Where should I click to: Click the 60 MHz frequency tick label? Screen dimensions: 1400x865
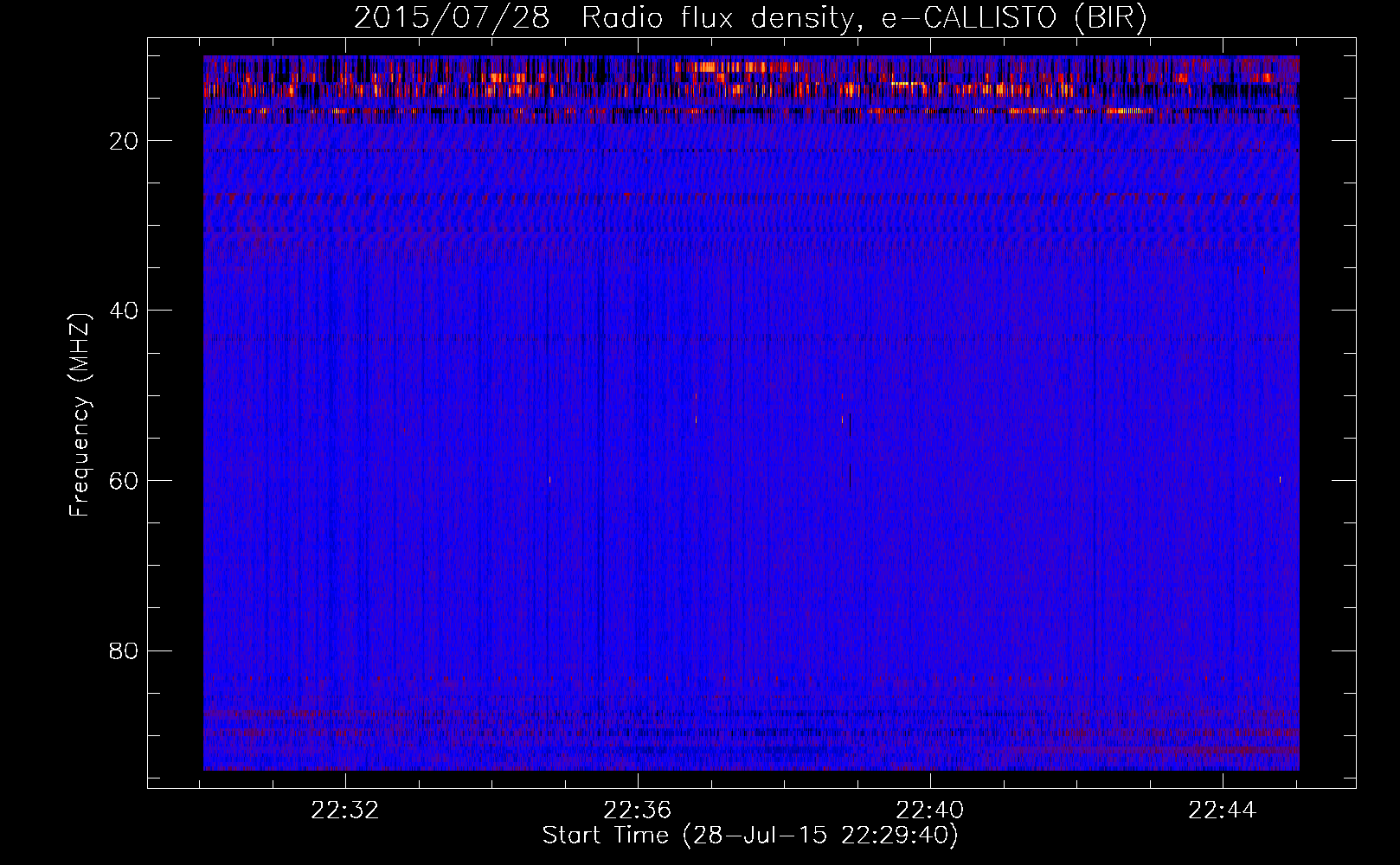coord(124,481)
